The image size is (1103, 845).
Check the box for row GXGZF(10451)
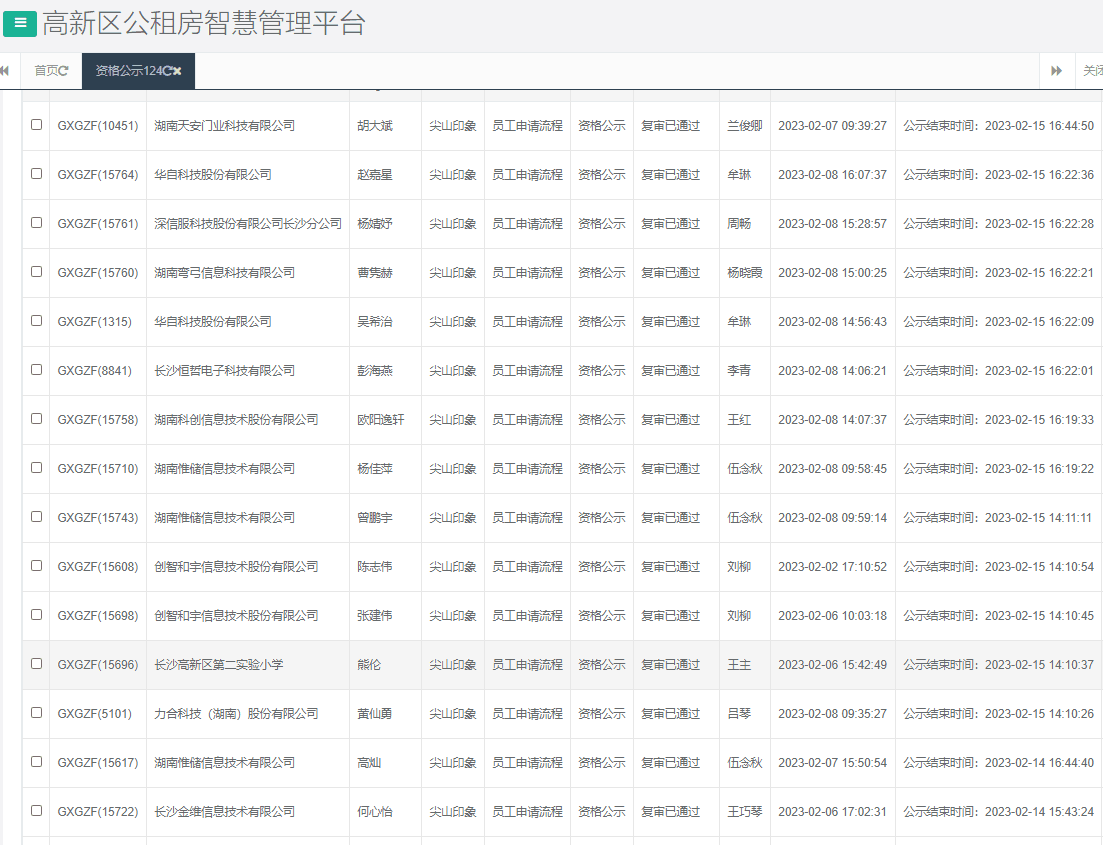click(x=37, y=125)
